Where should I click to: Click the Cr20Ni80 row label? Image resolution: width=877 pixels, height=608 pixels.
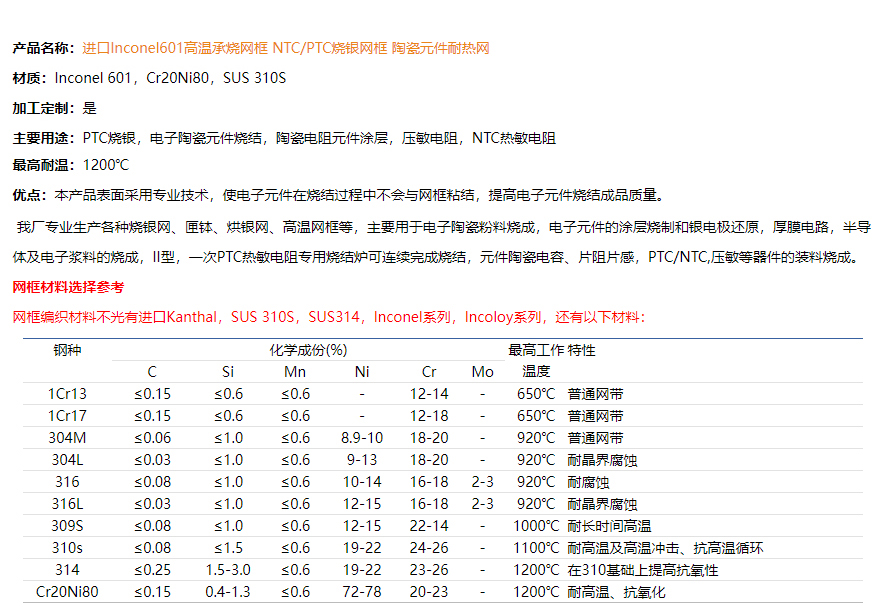(x=67, y=592)
